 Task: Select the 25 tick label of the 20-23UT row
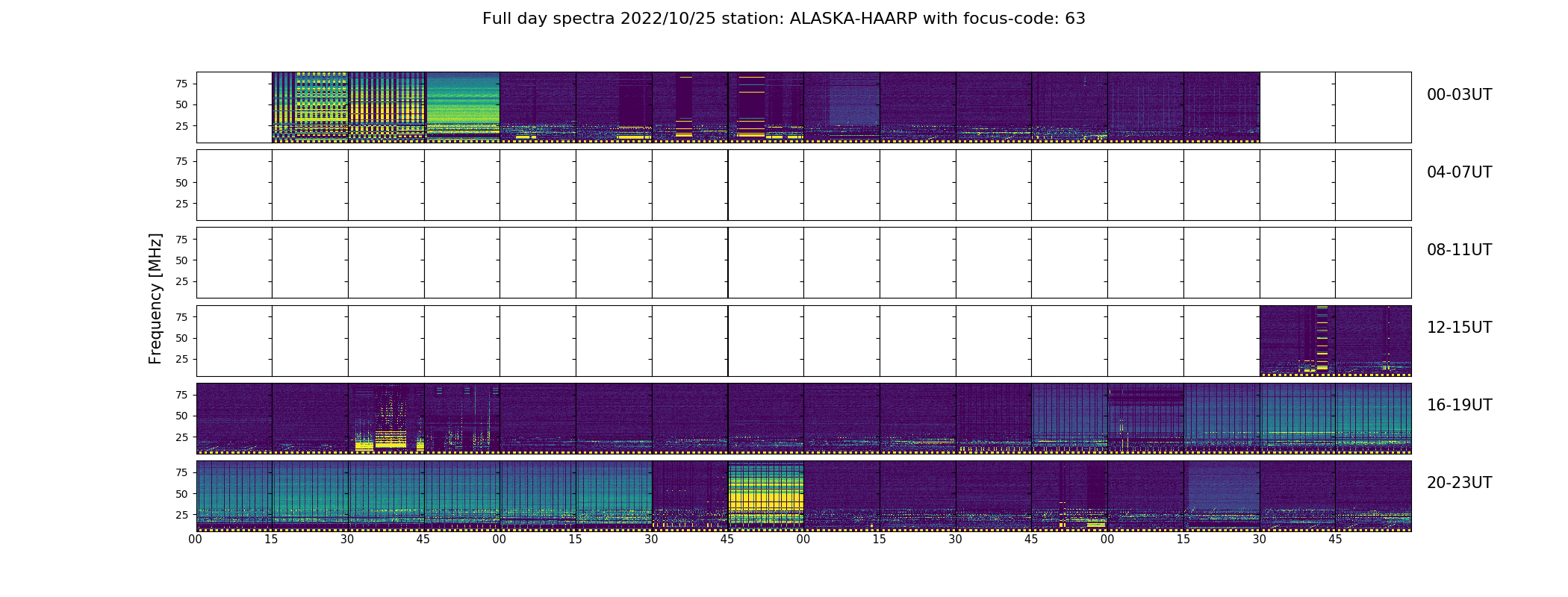click(x=181, y=515)
